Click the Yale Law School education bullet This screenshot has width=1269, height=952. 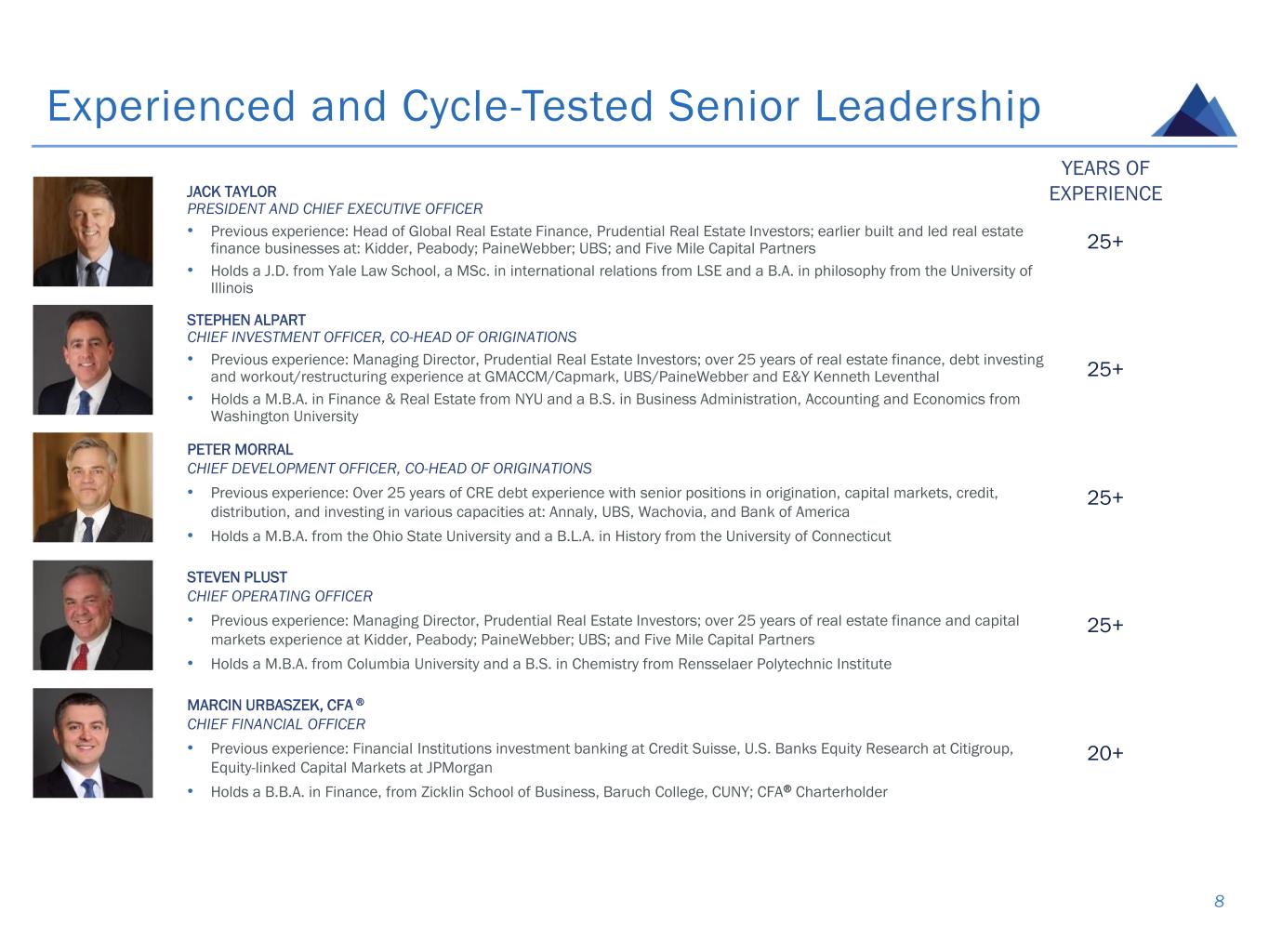621,279
